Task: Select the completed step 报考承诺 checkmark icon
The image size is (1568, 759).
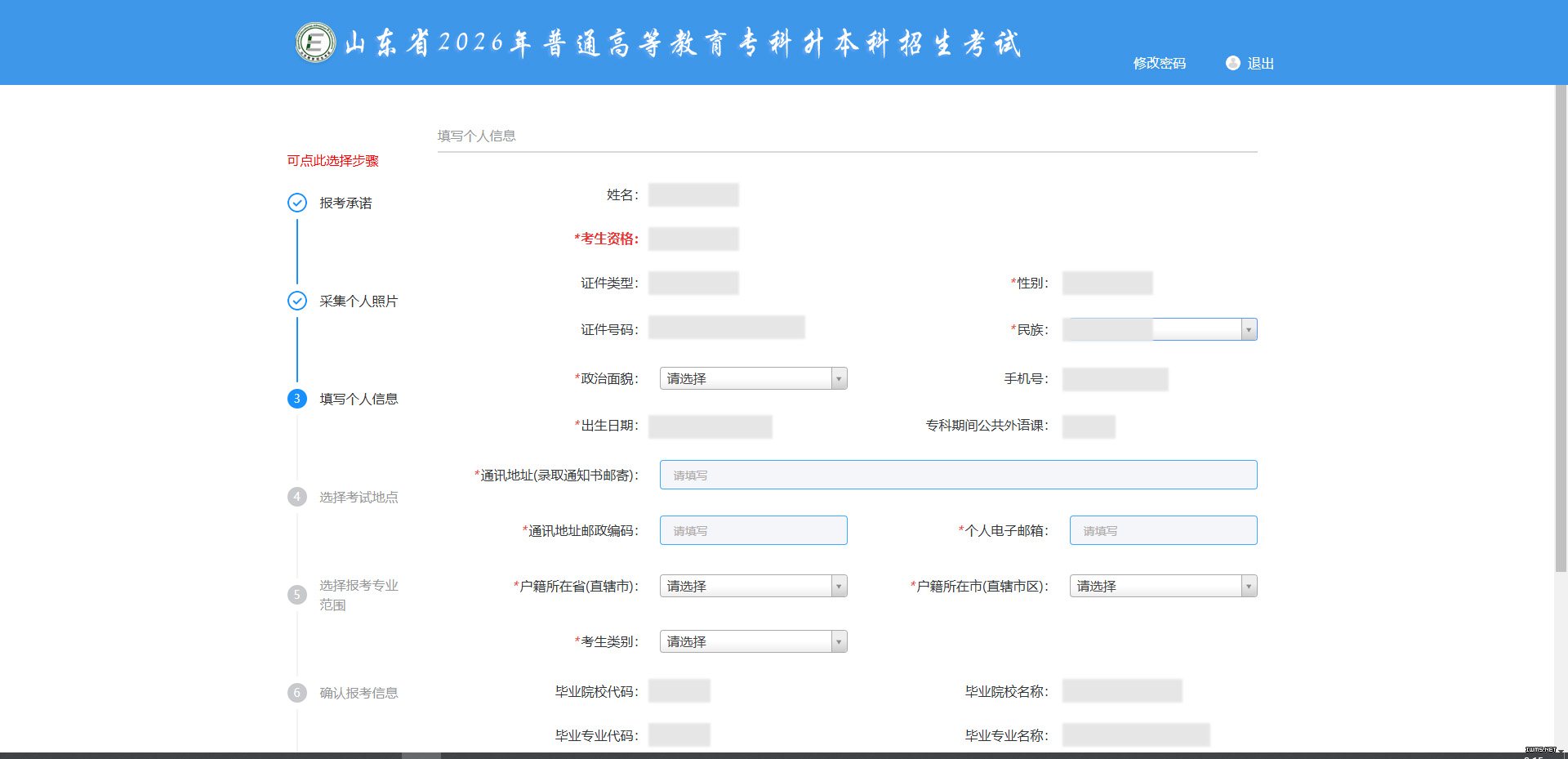Action: coord(297,203)
